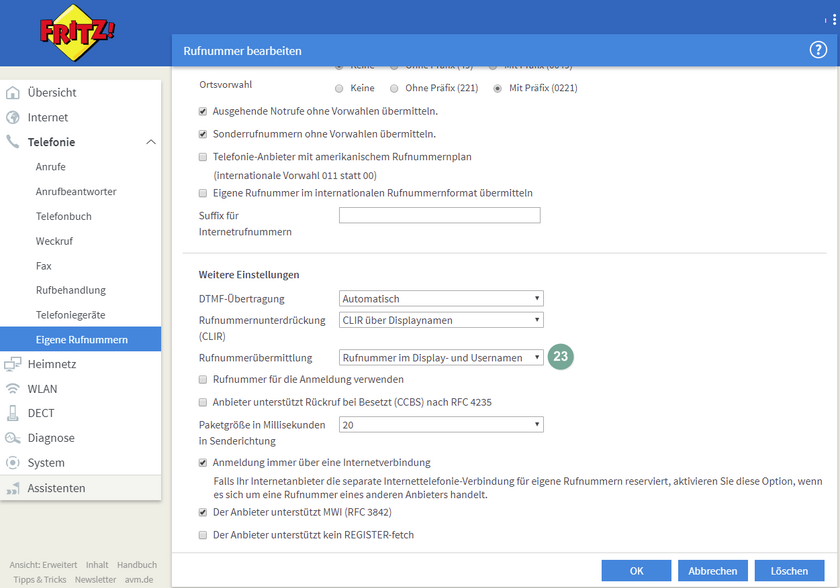This screenshot has width=840, height=588.
Task: Open the WLAN menu
Action: coord(42,389)
